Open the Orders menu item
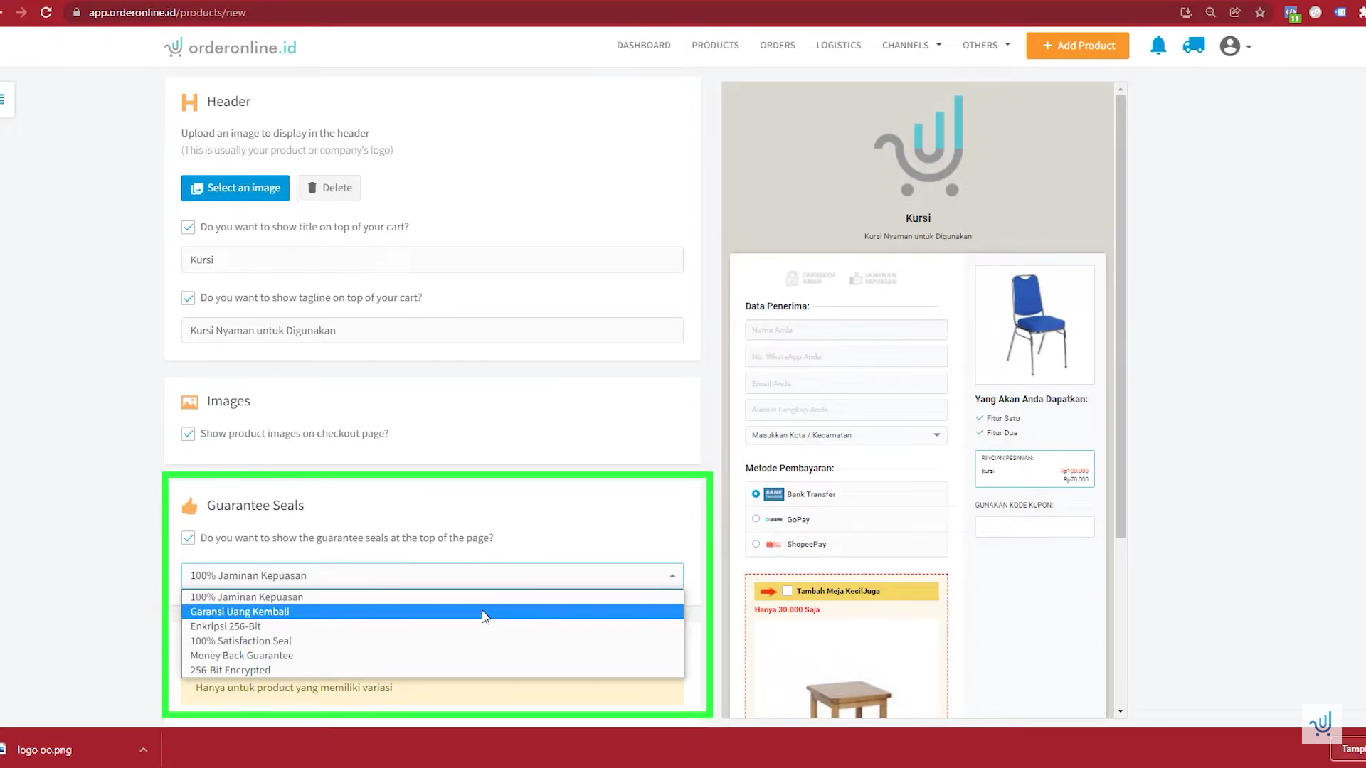This screenshot has width=1366, height=768. coord(777,46)
